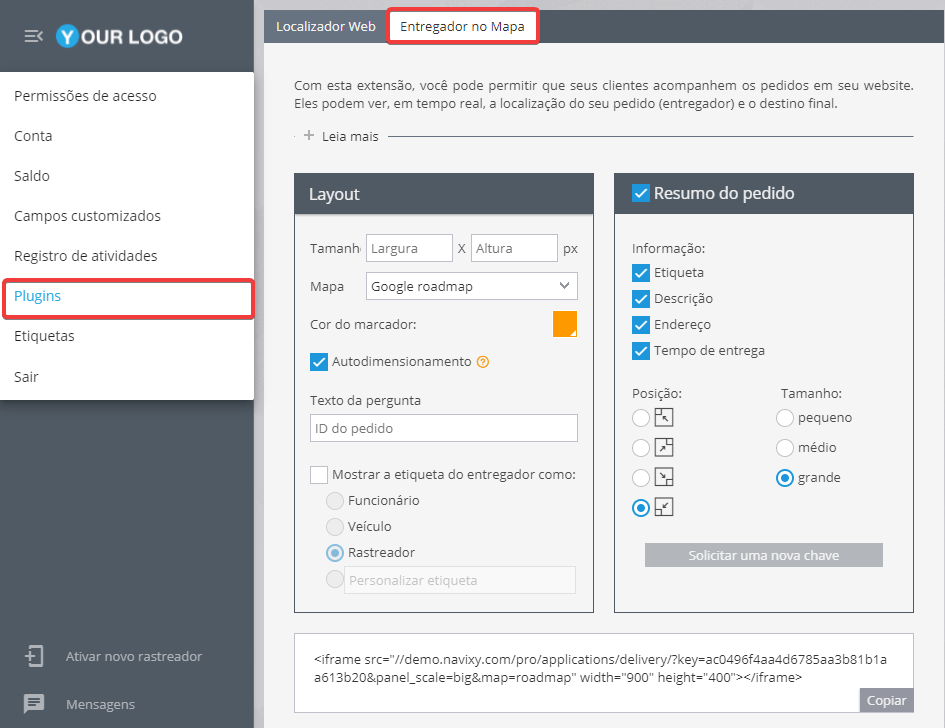
Task: Select the Personalizar etiqueta radio button
Action: (334, 579)
